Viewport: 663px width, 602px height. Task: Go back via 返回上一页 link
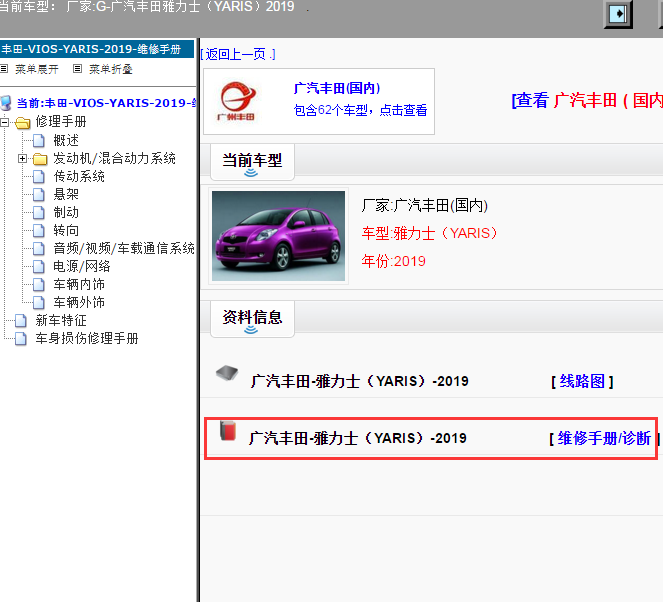click(238, 54)
